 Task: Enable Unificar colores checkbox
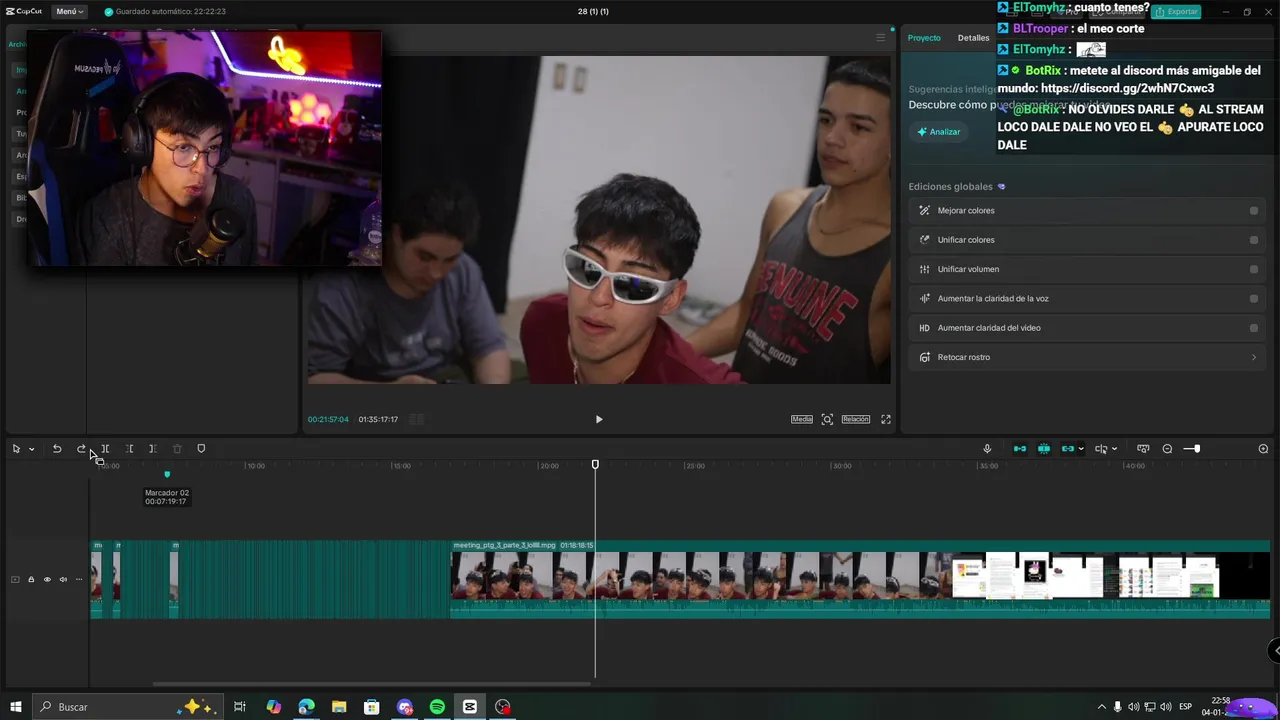click(x=1253, y=240)
